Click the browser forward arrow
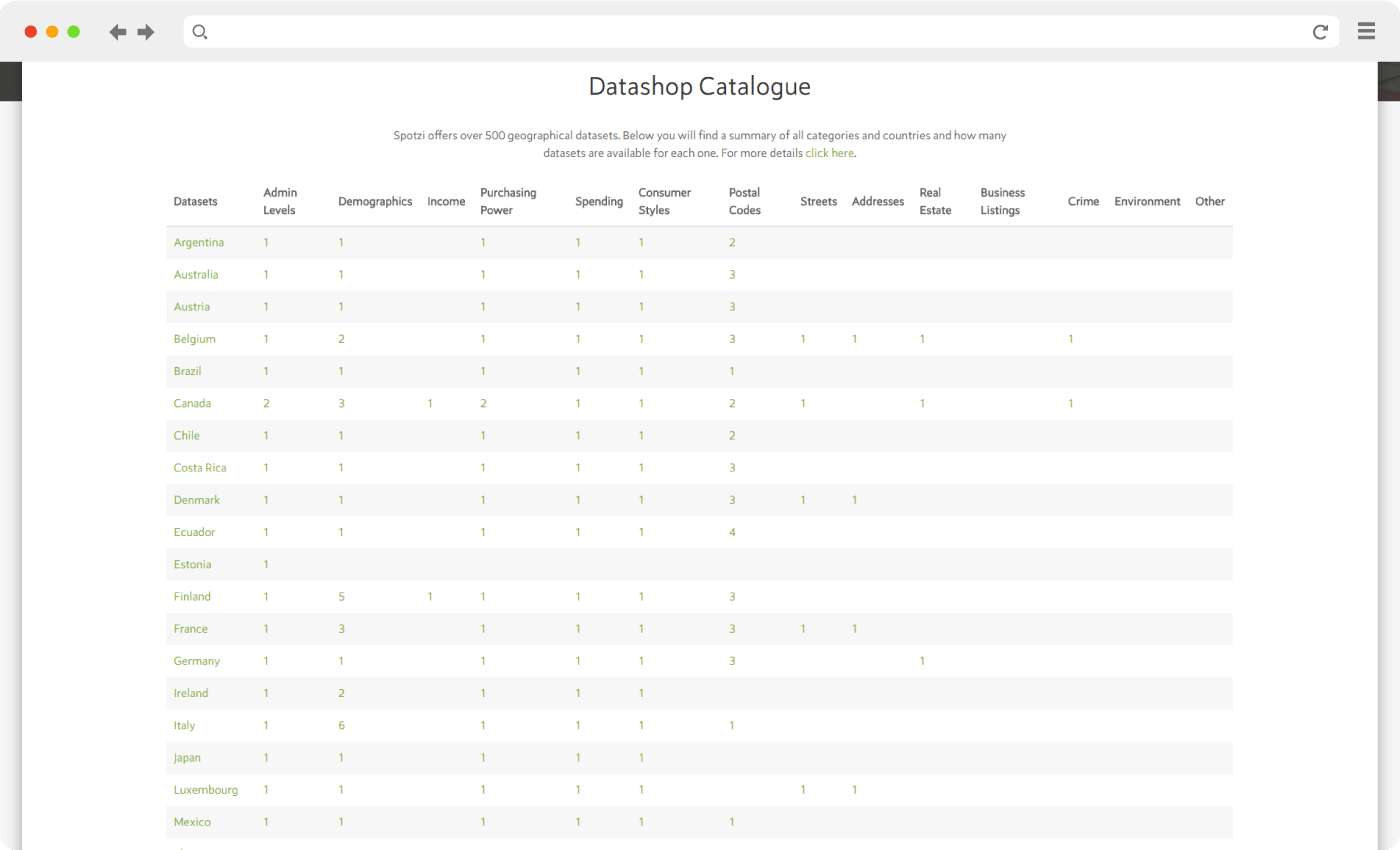 (x=146, y=32)
